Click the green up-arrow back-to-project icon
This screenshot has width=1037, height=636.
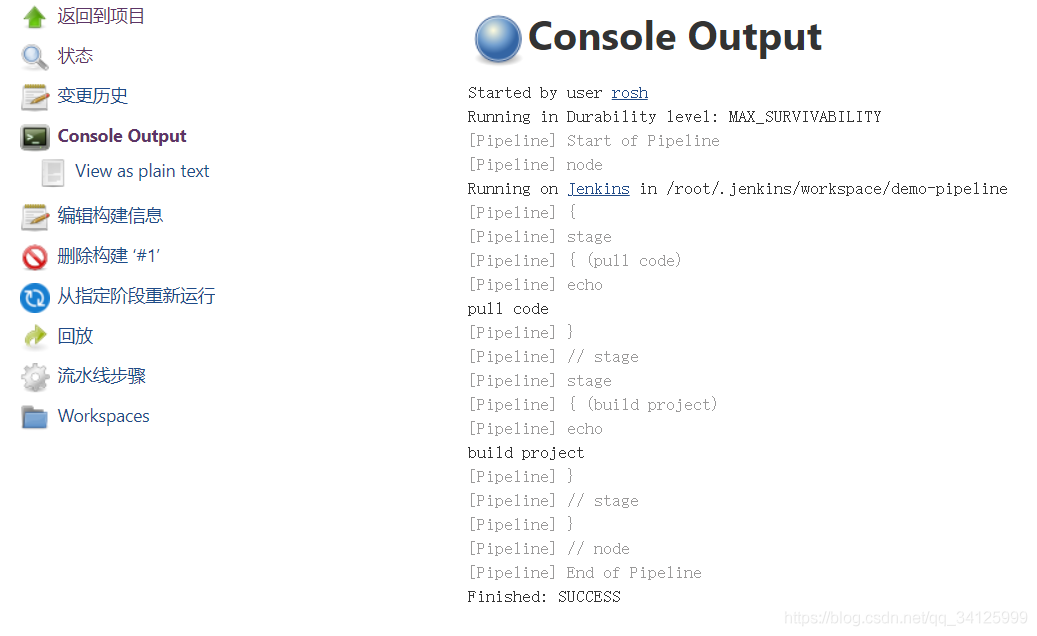coord(35,17)
